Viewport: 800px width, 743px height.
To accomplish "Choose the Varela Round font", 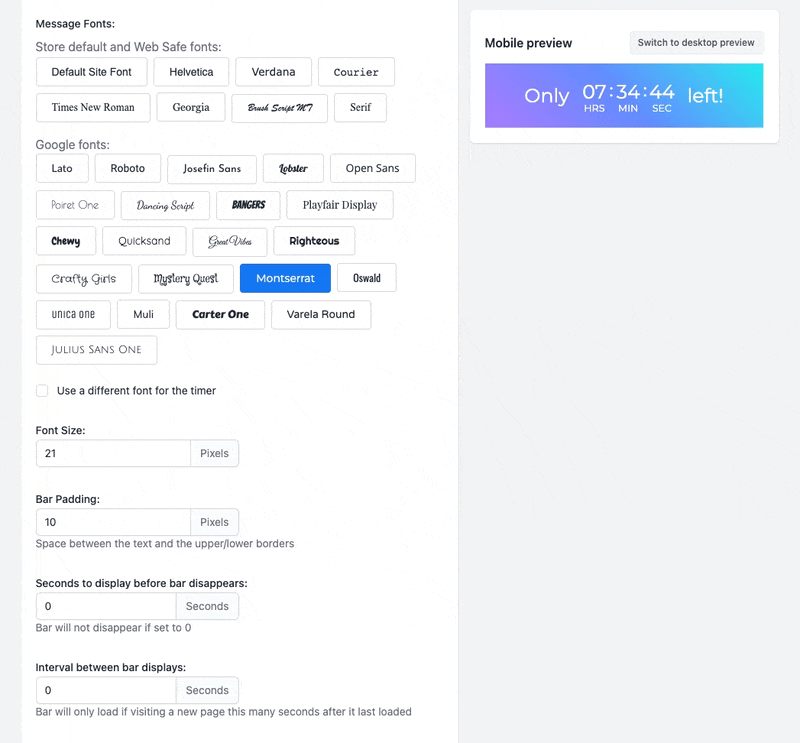I will (x=321, y=314).
